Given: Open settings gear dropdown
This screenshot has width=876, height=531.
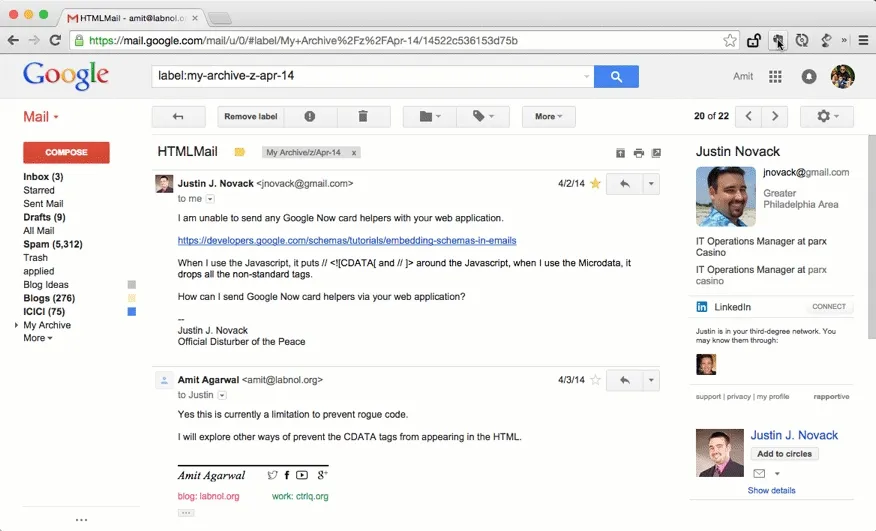Looking at the screenshot, I should [x=827, y=116].
